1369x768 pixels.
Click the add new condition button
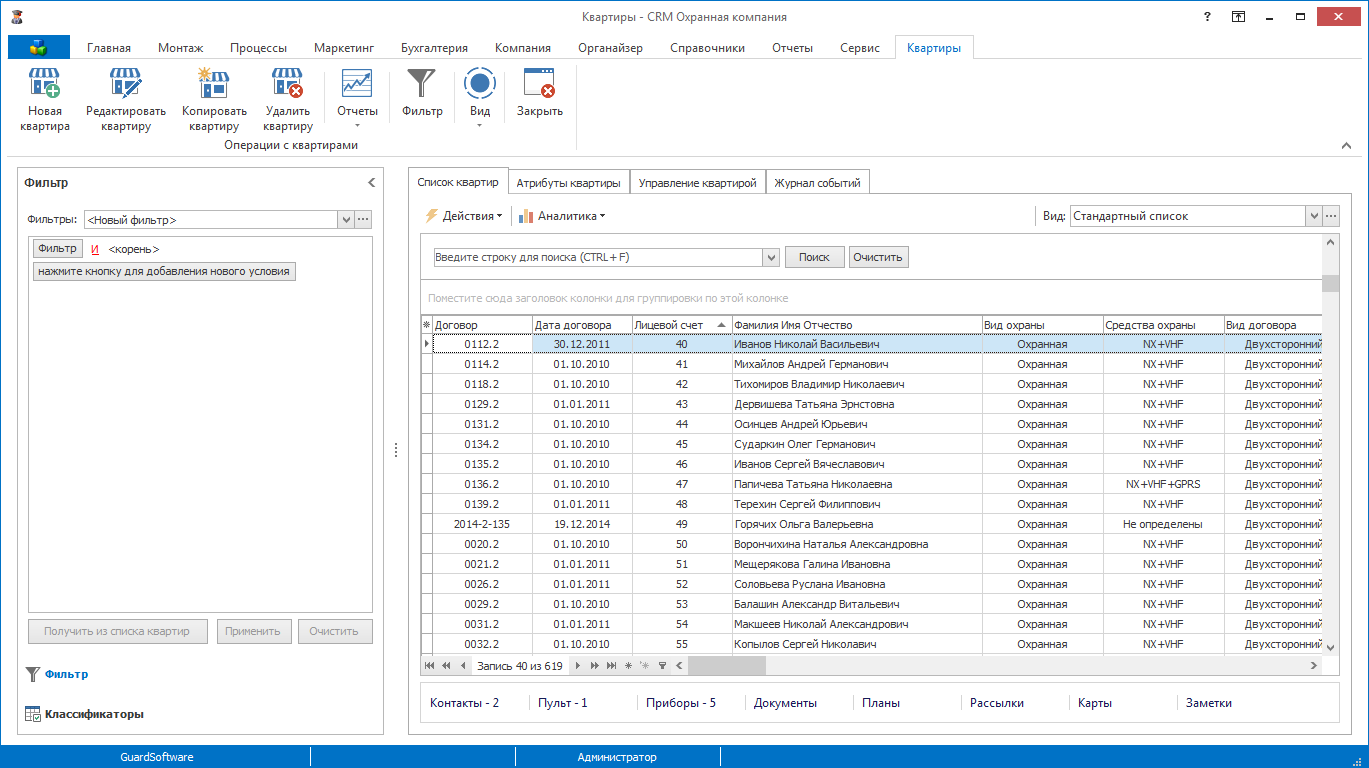(164, 271)
